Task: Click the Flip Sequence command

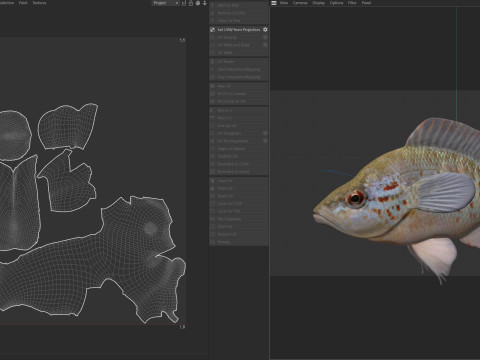Action: click(238, 219)
